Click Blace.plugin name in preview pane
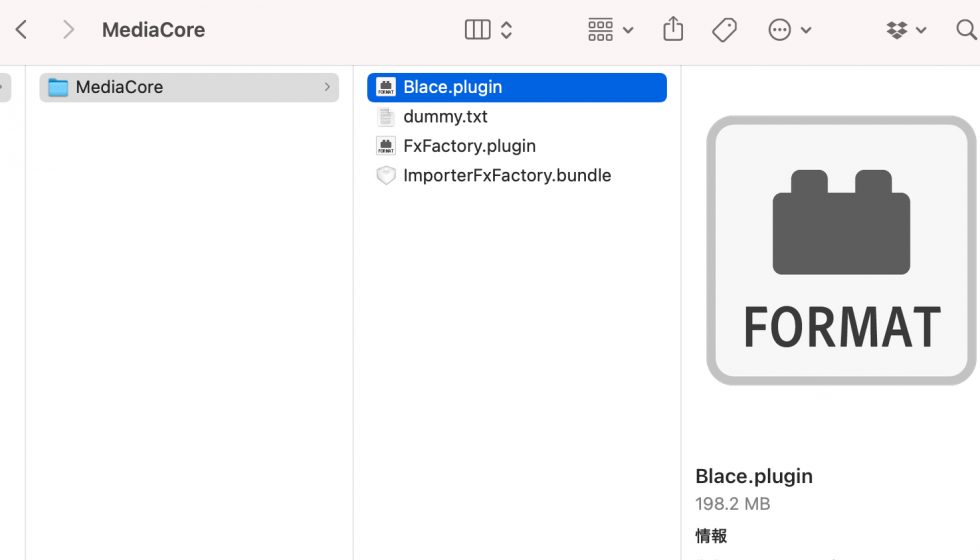Viewport: 980px width, 560px height. tap(754, 476)
